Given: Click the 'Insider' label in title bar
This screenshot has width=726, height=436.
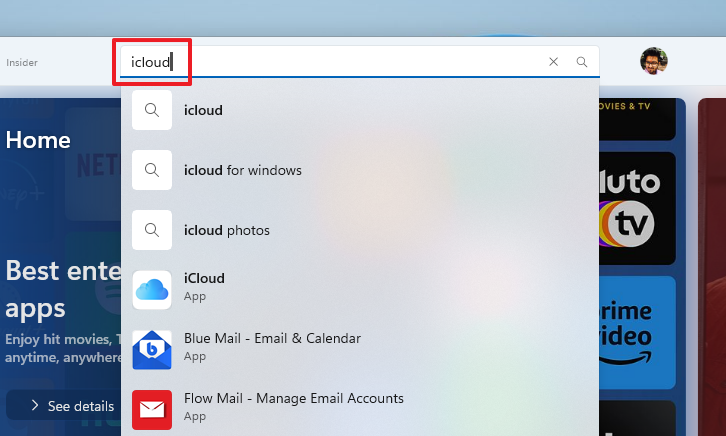Looking at the screenshot, I should pyautogui.click(x=22, y=62).
